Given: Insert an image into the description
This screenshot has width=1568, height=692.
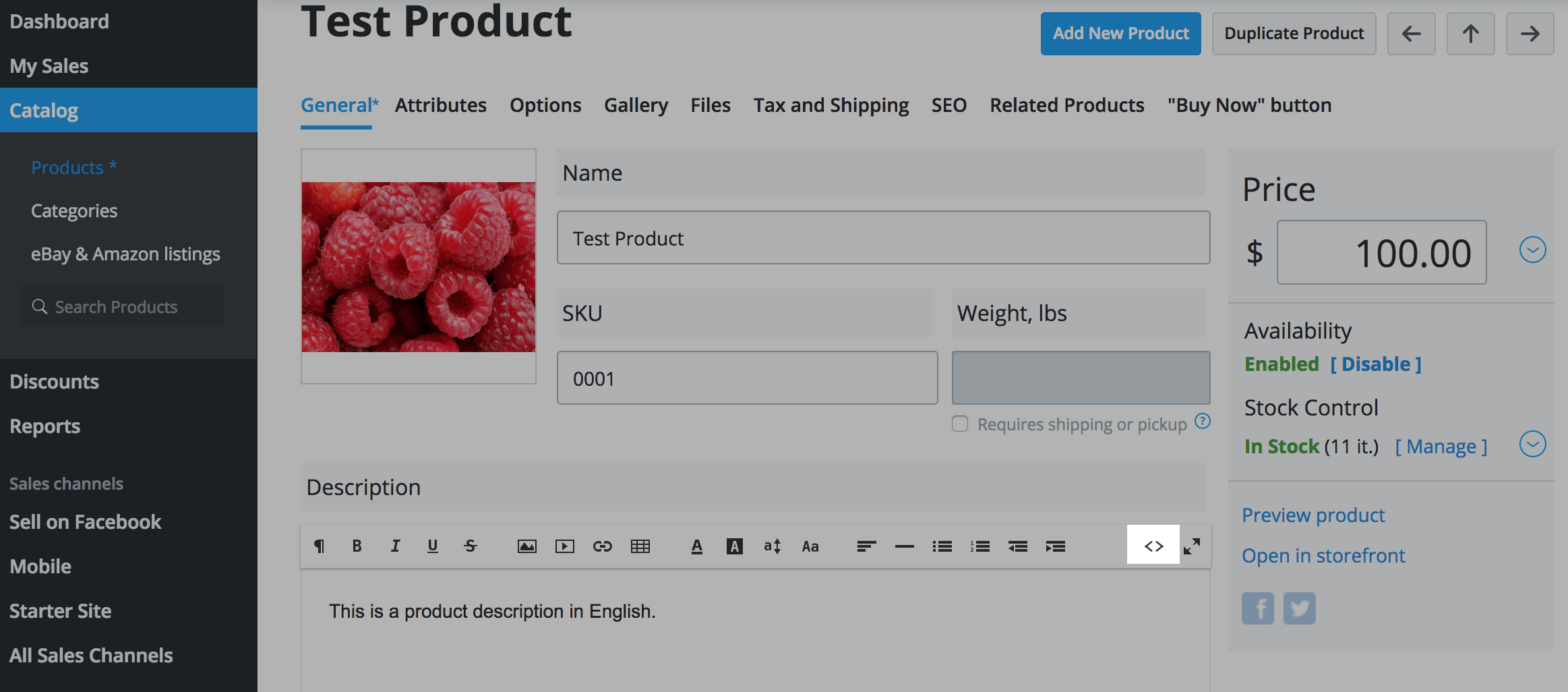Looking at the screenshot, I should tap(526, 546).
